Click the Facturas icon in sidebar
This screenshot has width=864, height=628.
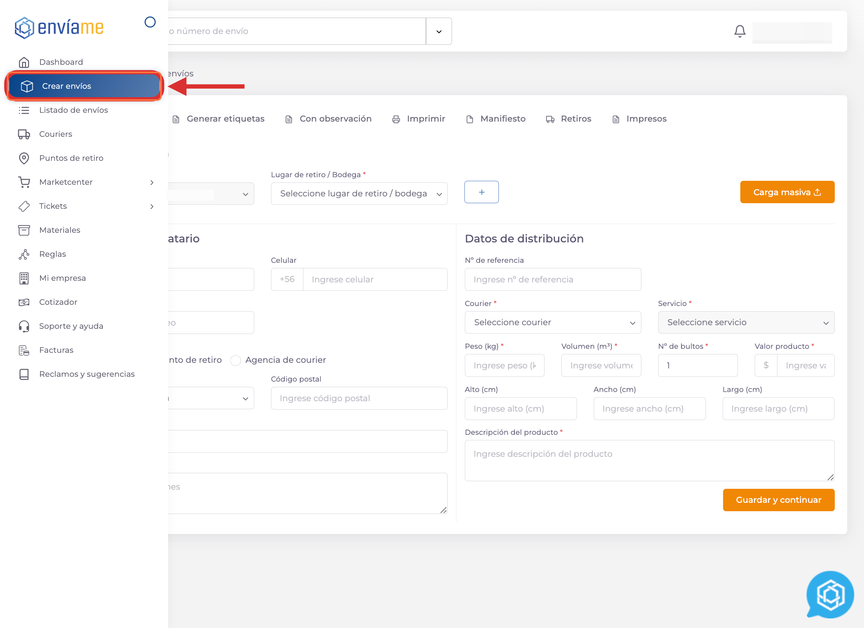pyautogui.click(x=24, y=350)
